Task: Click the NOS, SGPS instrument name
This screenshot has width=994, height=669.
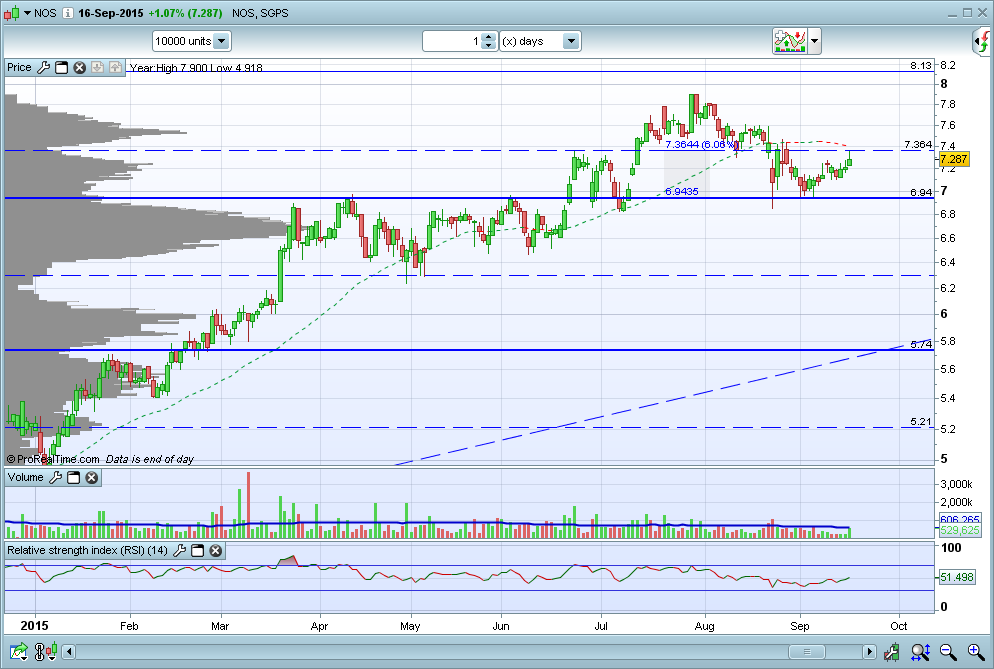Action: [260, 13]
